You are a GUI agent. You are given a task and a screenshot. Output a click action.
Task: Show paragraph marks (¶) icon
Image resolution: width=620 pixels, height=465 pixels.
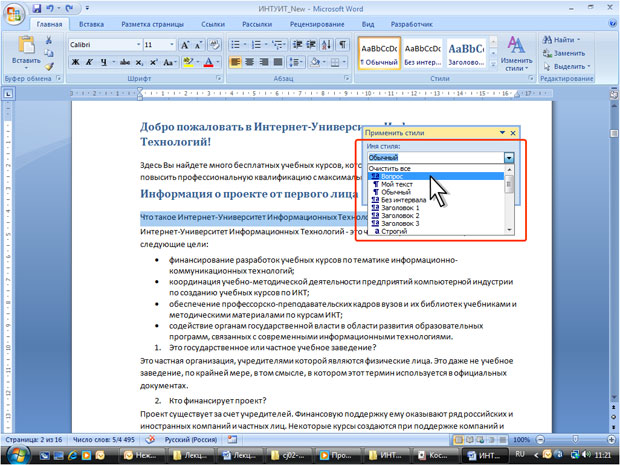coord(341,45)
